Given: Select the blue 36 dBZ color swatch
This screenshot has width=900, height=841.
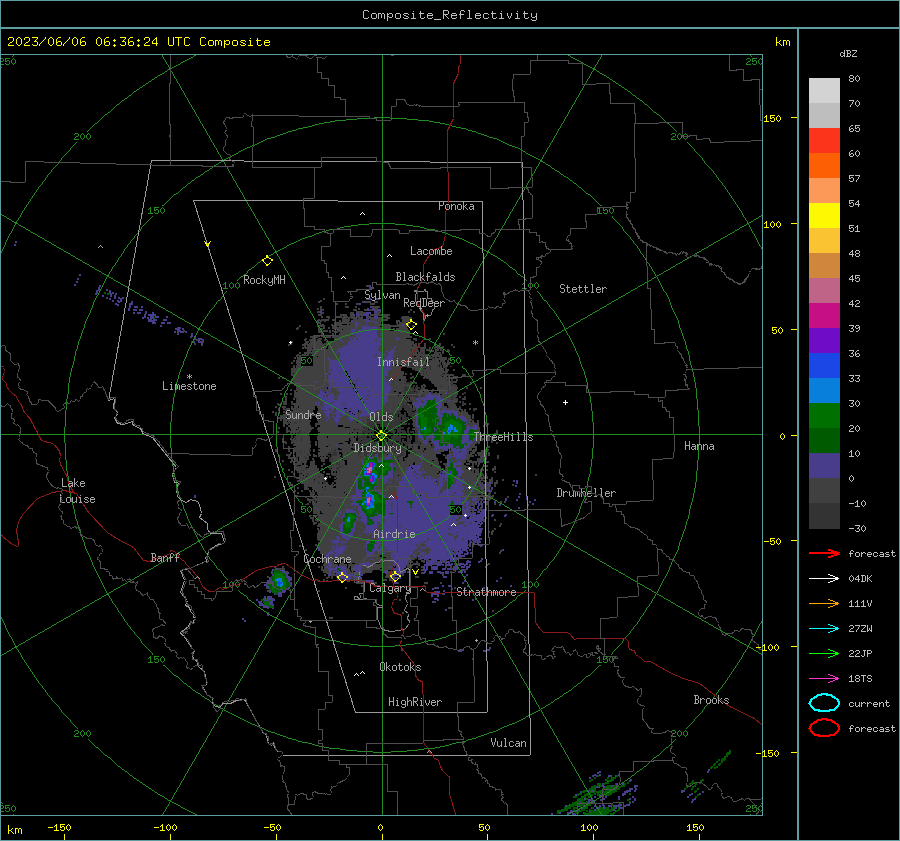Looking at the screenshot, I should click(x=824, y=365).
